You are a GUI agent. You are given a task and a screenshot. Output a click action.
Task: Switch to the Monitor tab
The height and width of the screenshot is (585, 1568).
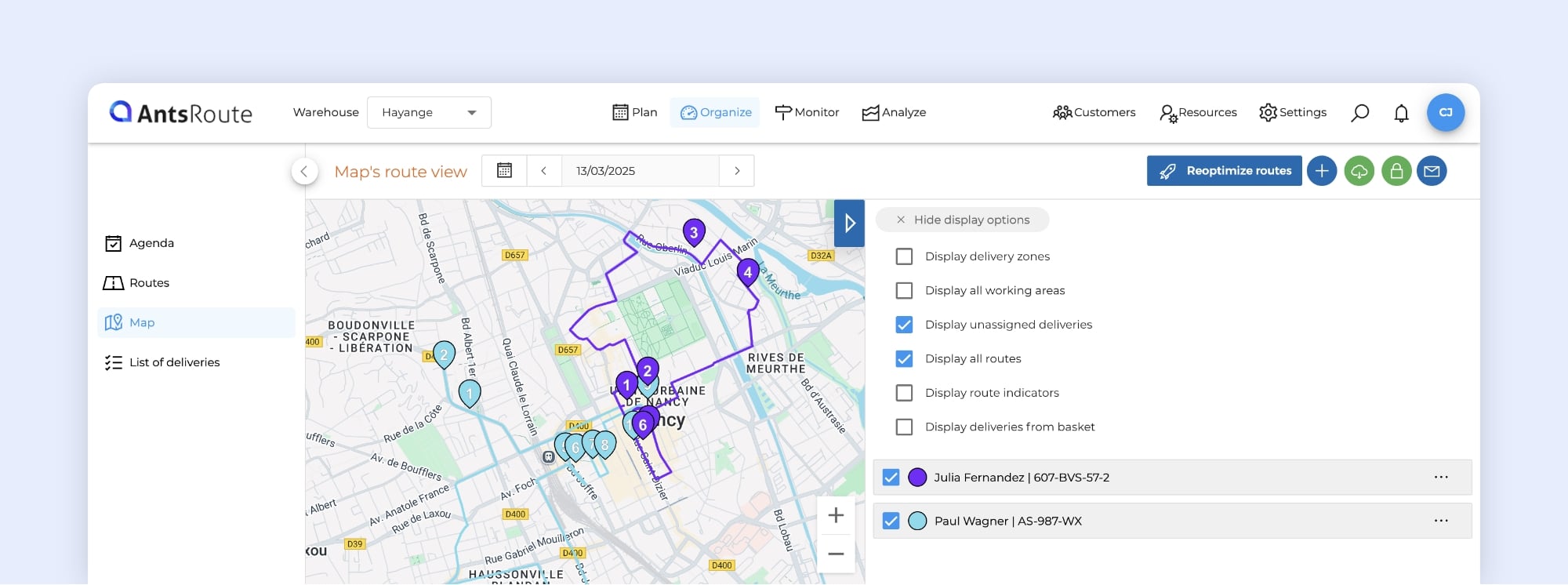807,113
